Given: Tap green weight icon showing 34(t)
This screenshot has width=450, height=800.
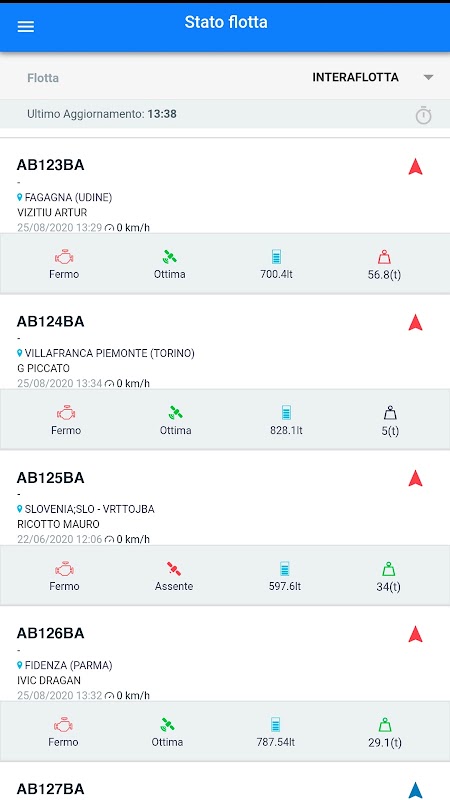Looking at the screenshot, I should [388, 569].
